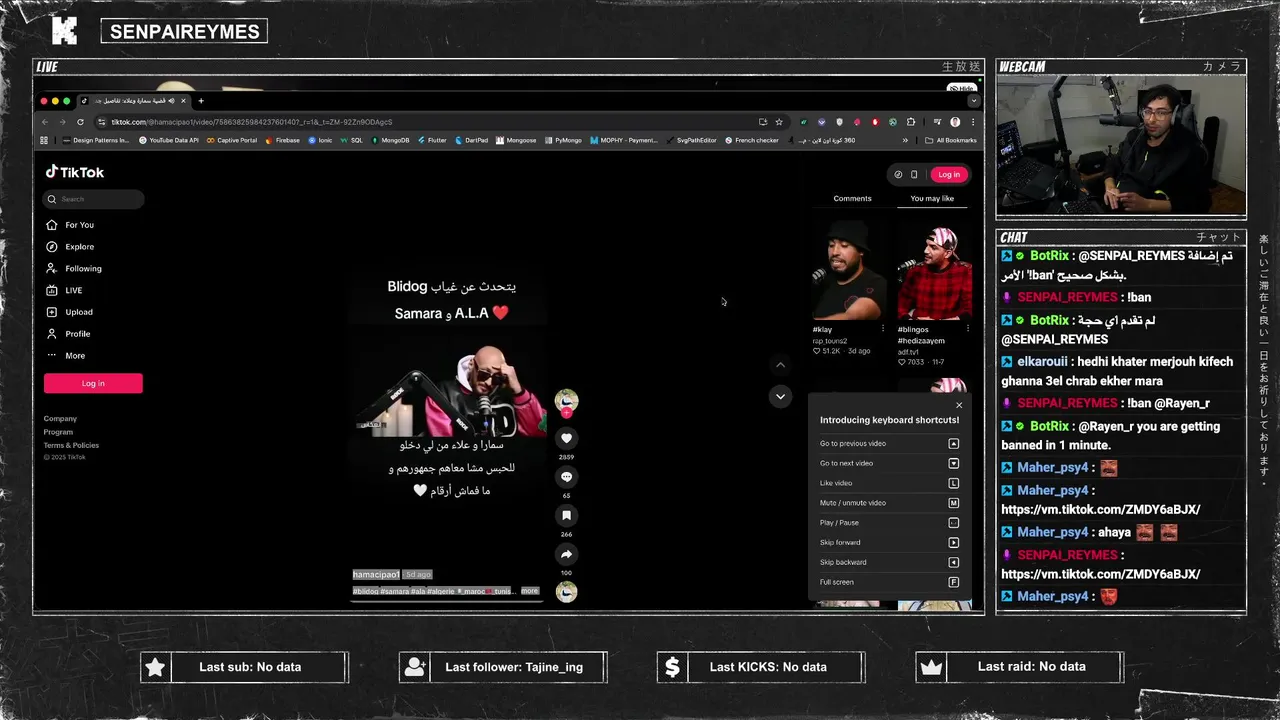Viewport: 1280px width, 720px height.
Task: Like the video with the heart icon
Action: tap(566, 438)
